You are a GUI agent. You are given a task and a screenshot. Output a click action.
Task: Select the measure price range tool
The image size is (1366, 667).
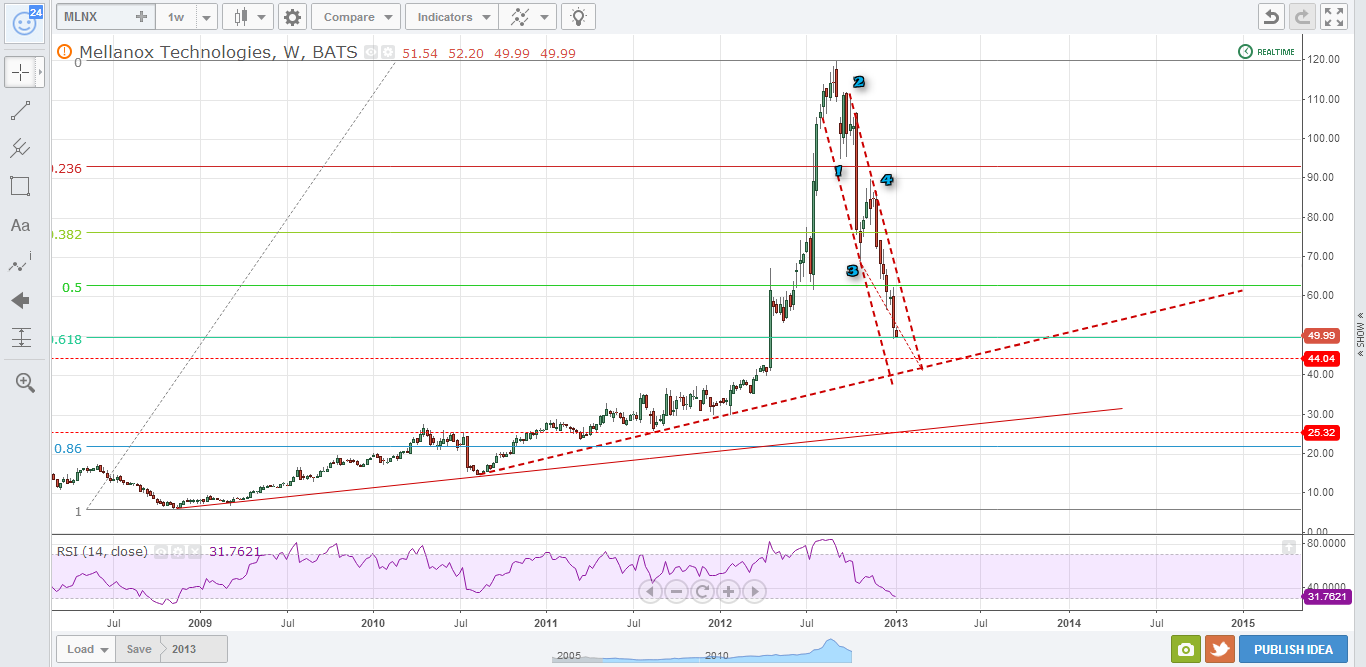pyautogui.click(x=20, y=338)
